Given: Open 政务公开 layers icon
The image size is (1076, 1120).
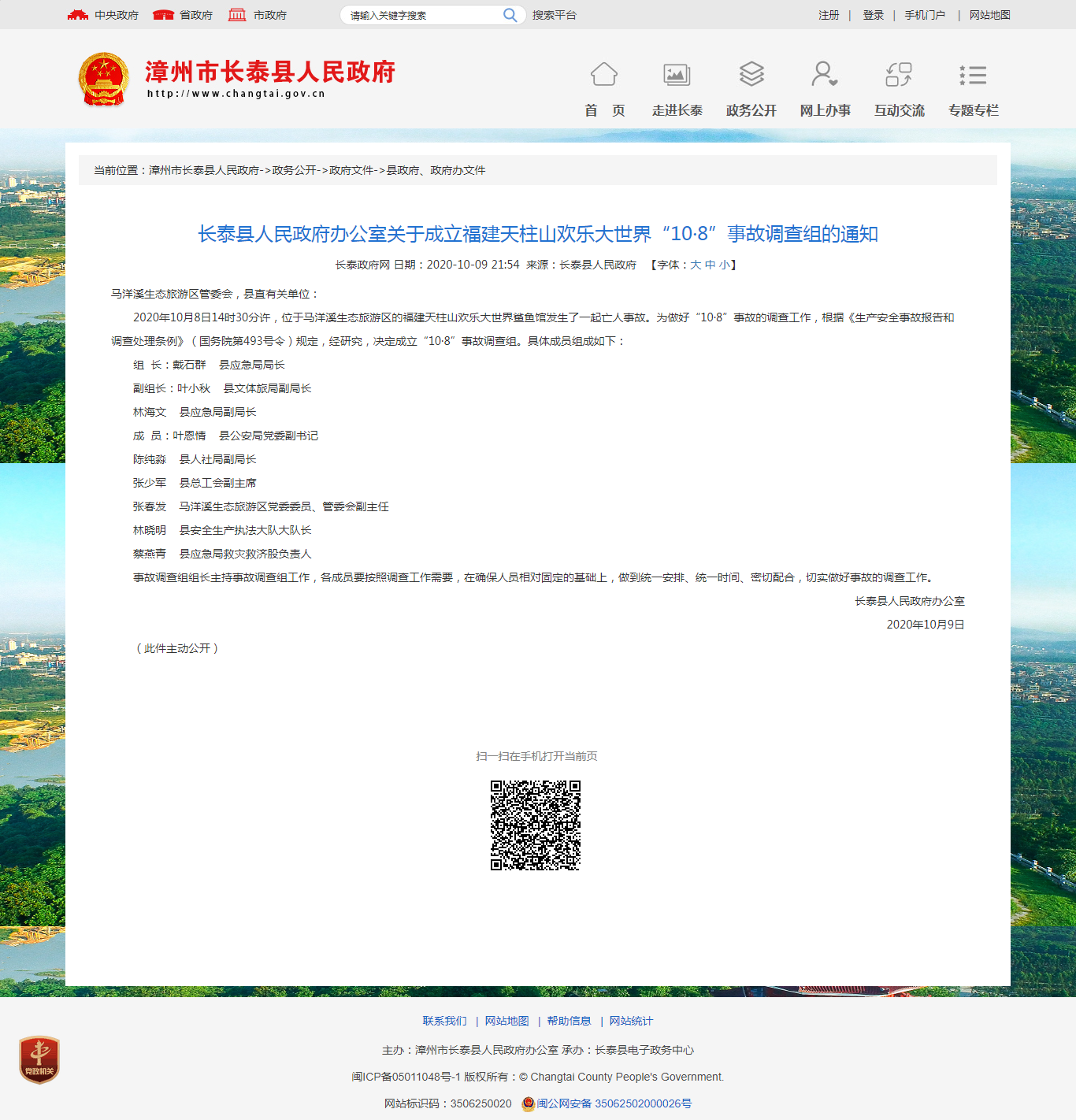Looking at the screenshot, I should [751, 75].
